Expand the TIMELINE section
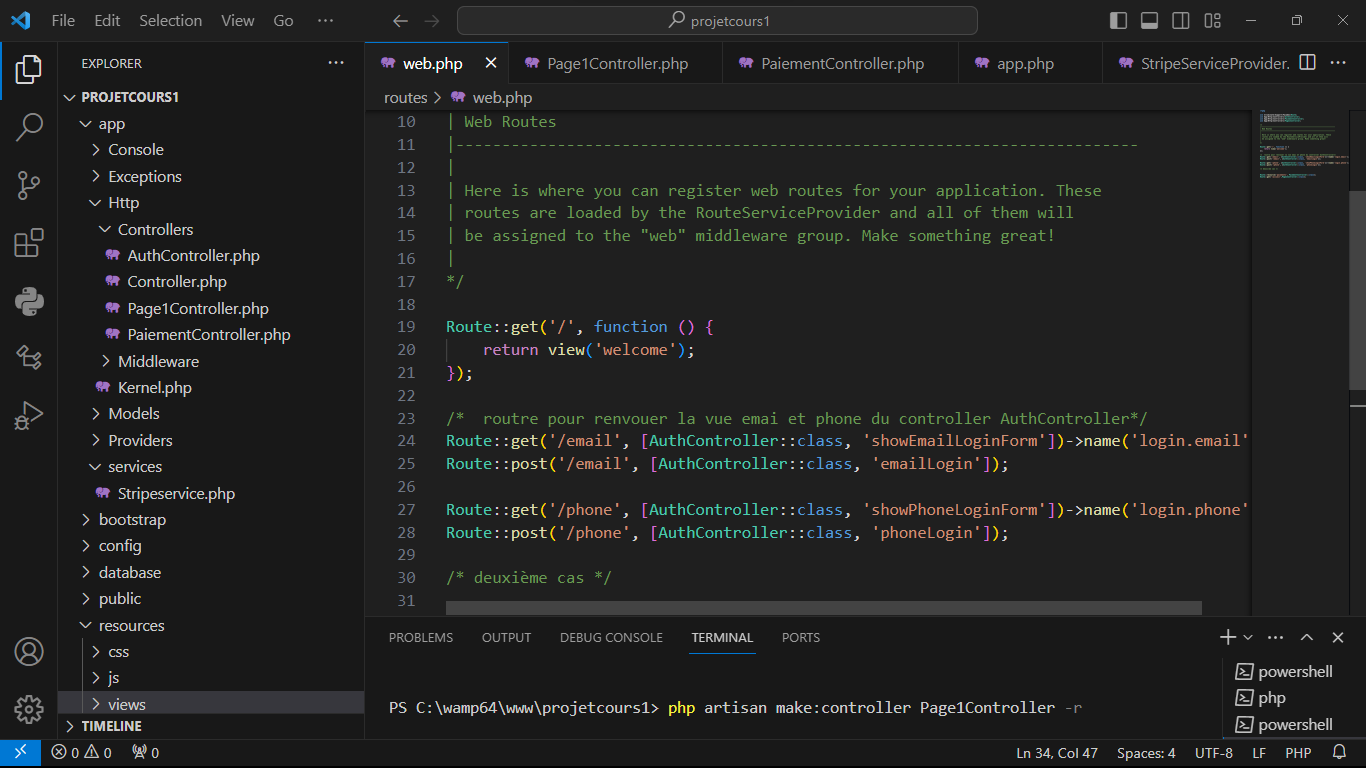The width and height of the screenshot is (1366, 768). click(x=211, y=726)
